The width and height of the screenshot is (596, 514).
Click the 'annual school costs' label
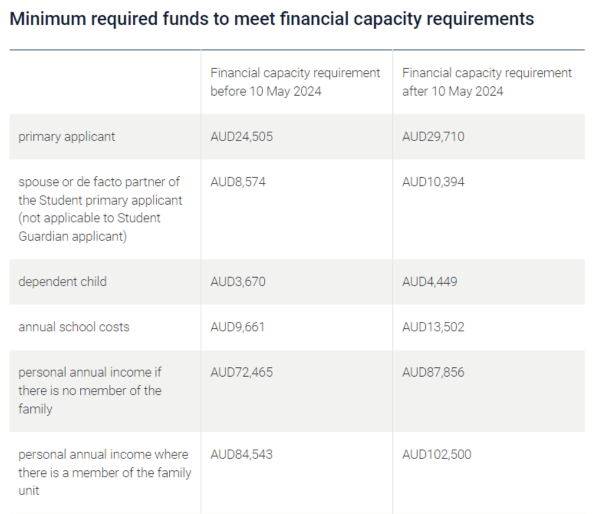(74, 327)
